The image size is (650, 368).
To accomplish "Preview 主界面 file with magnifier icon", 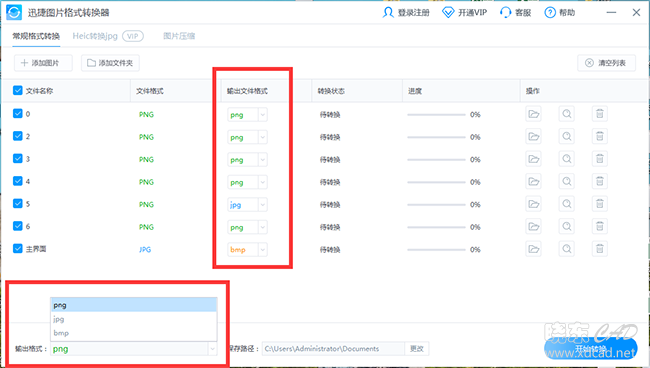I will click(567, 249).
